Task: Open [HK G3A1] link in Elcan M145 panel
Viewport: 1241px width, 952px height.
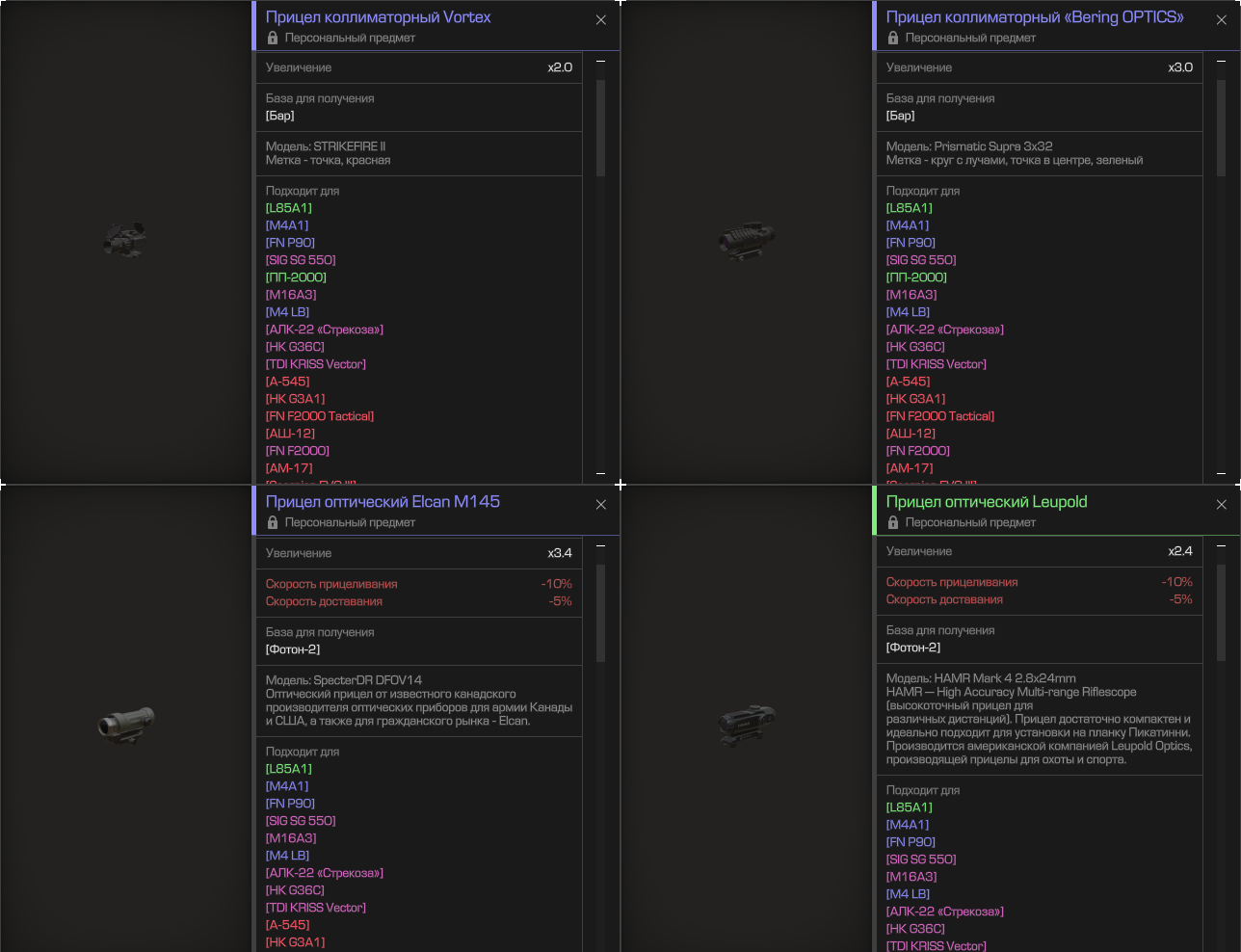Action: [295, 942]
